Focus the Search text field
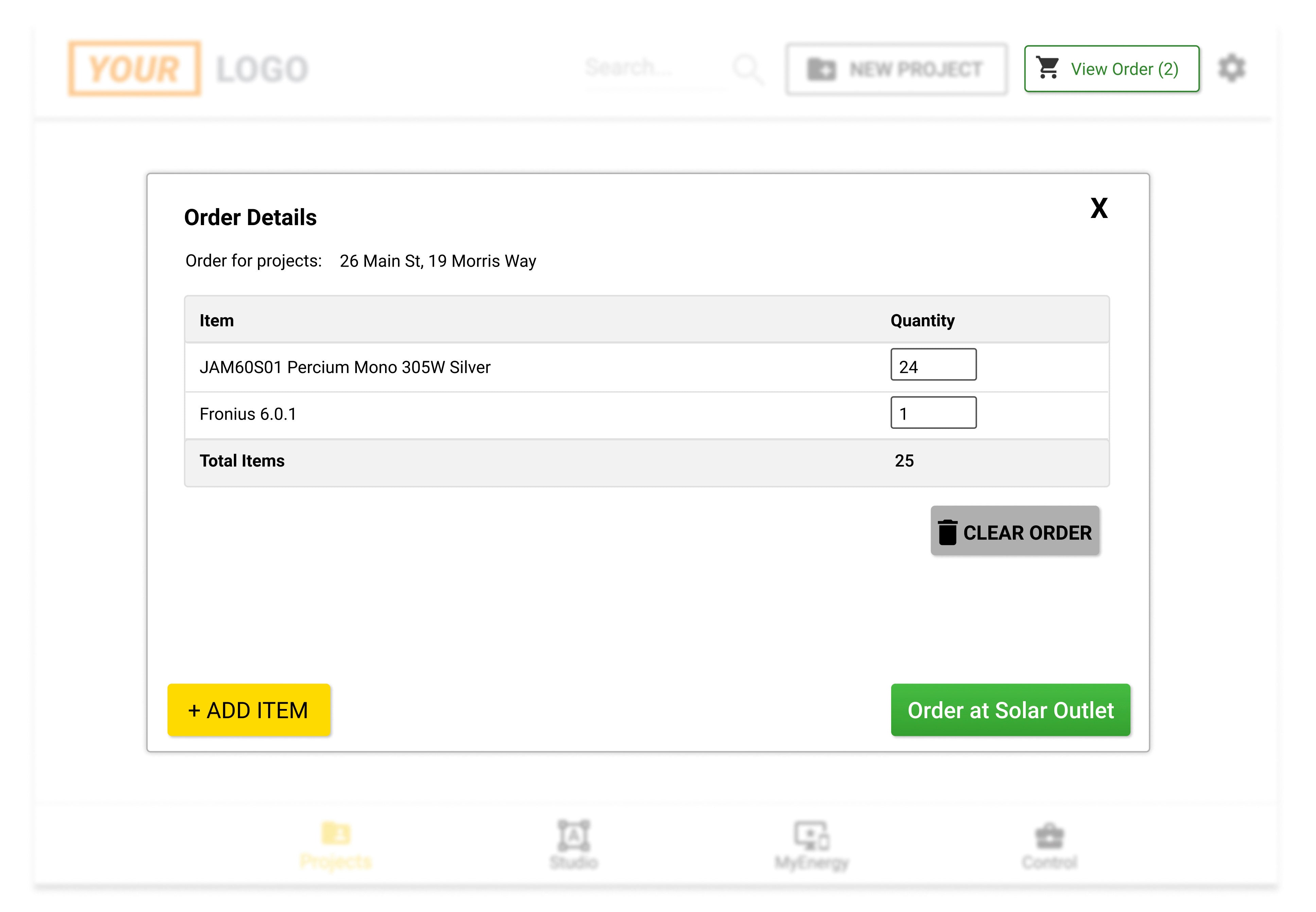The image size is (1316, 912). pos(654,69)
